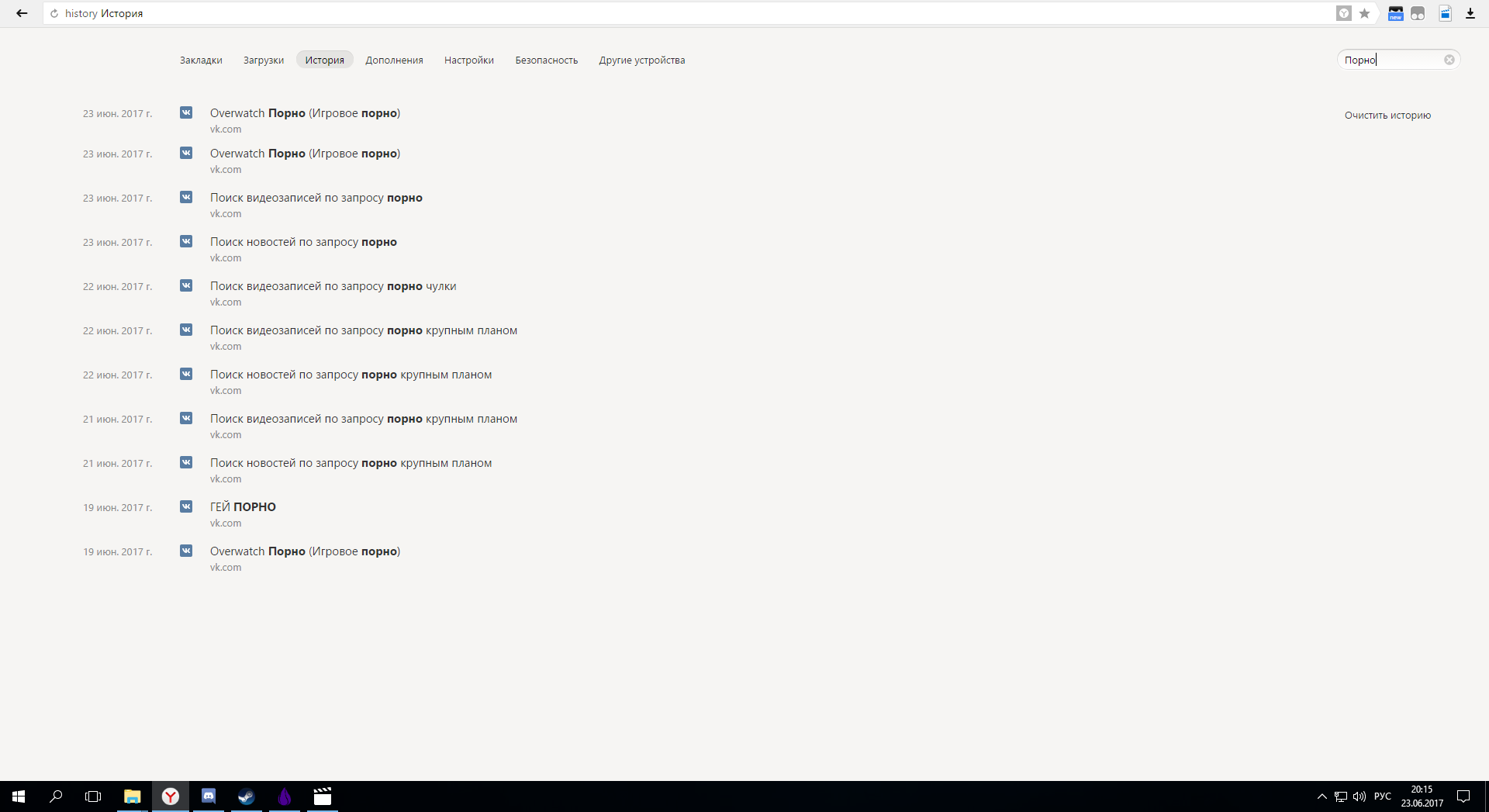Open File Explorer from the taskbar
This screenshot has height=812, width=1489.
(133, 796)
